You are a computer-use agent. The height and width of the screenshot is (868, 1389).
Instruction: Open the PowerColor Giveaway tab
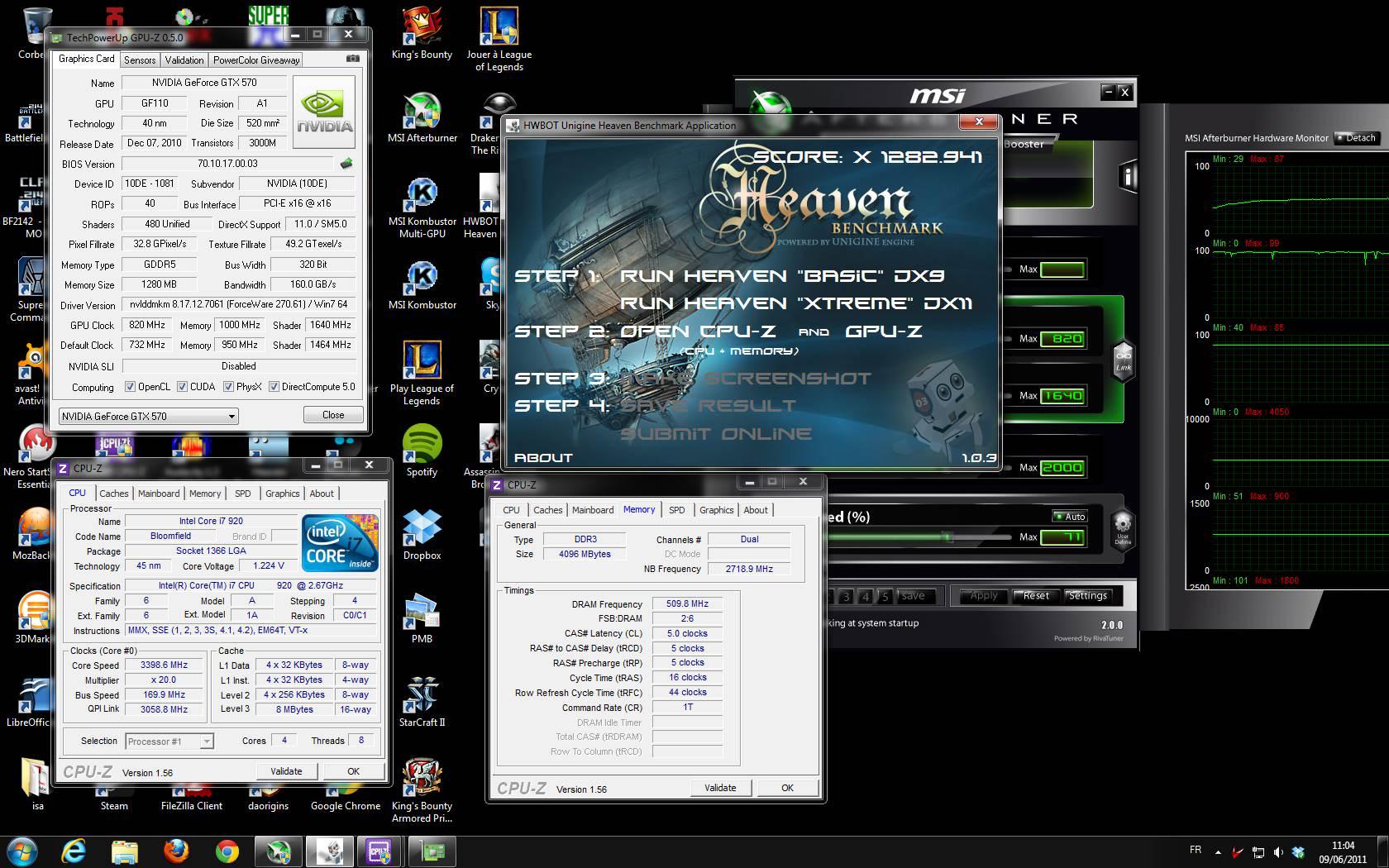pos(256,60)
